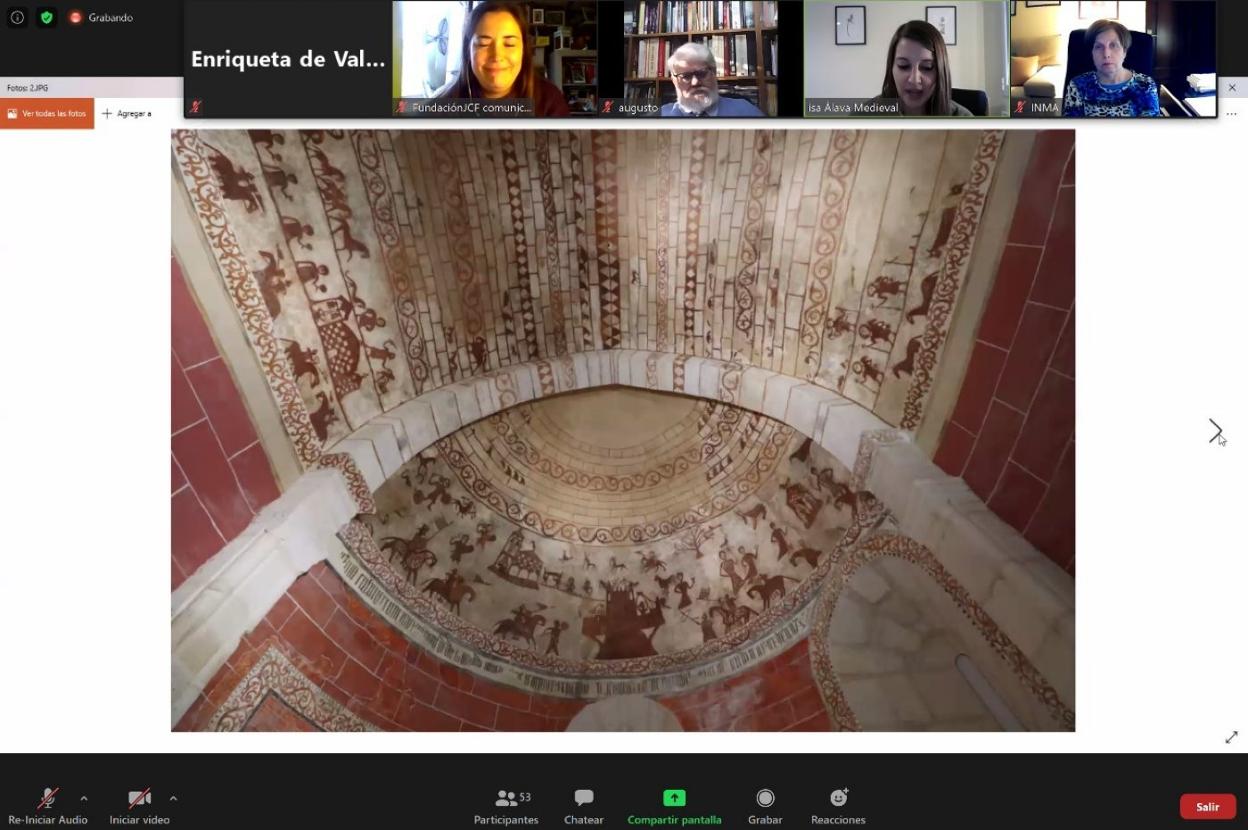Click the Compartir pantalla share icon

coord(674,798)
